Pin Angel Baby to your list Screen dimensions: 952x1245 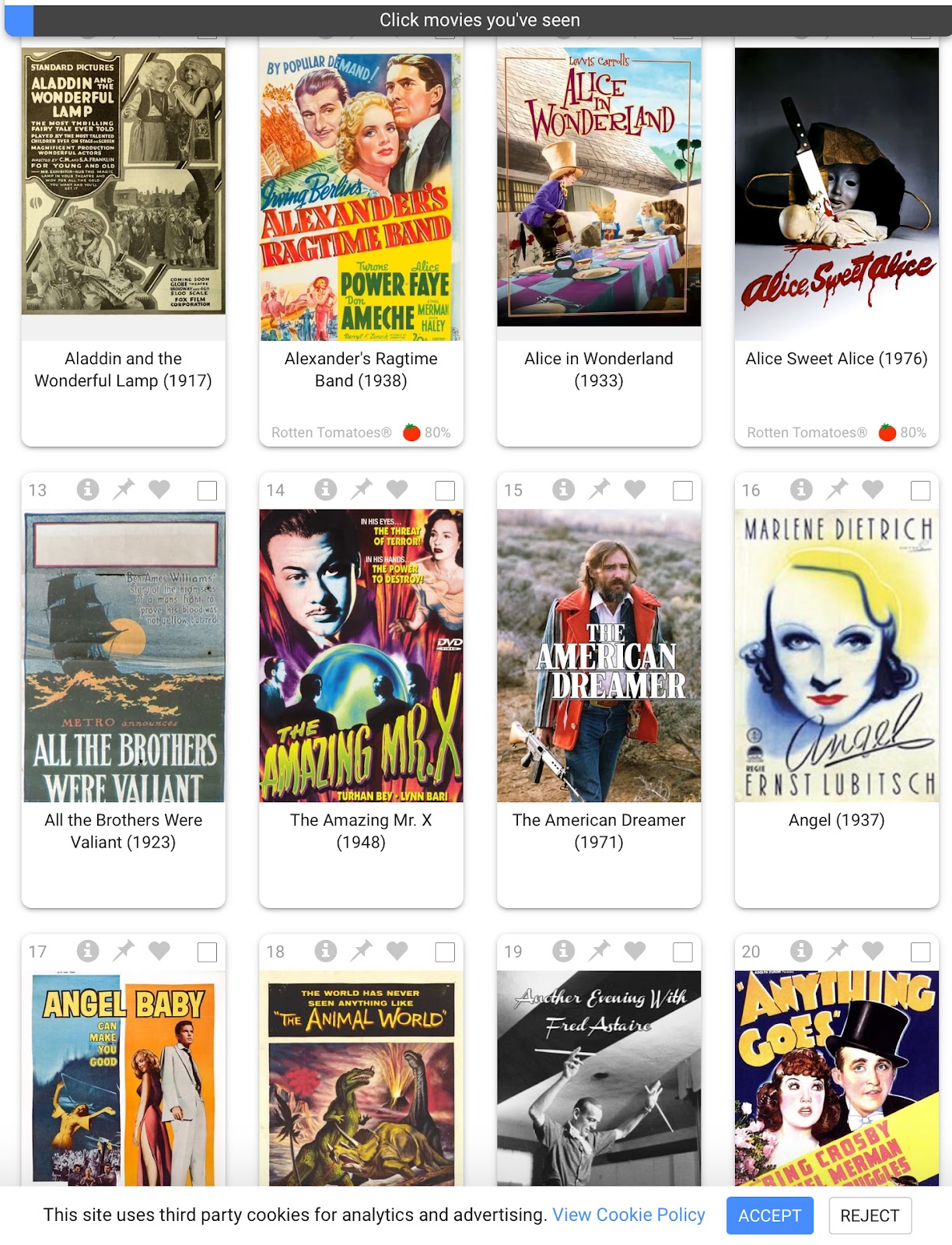[x=124, y=951]
